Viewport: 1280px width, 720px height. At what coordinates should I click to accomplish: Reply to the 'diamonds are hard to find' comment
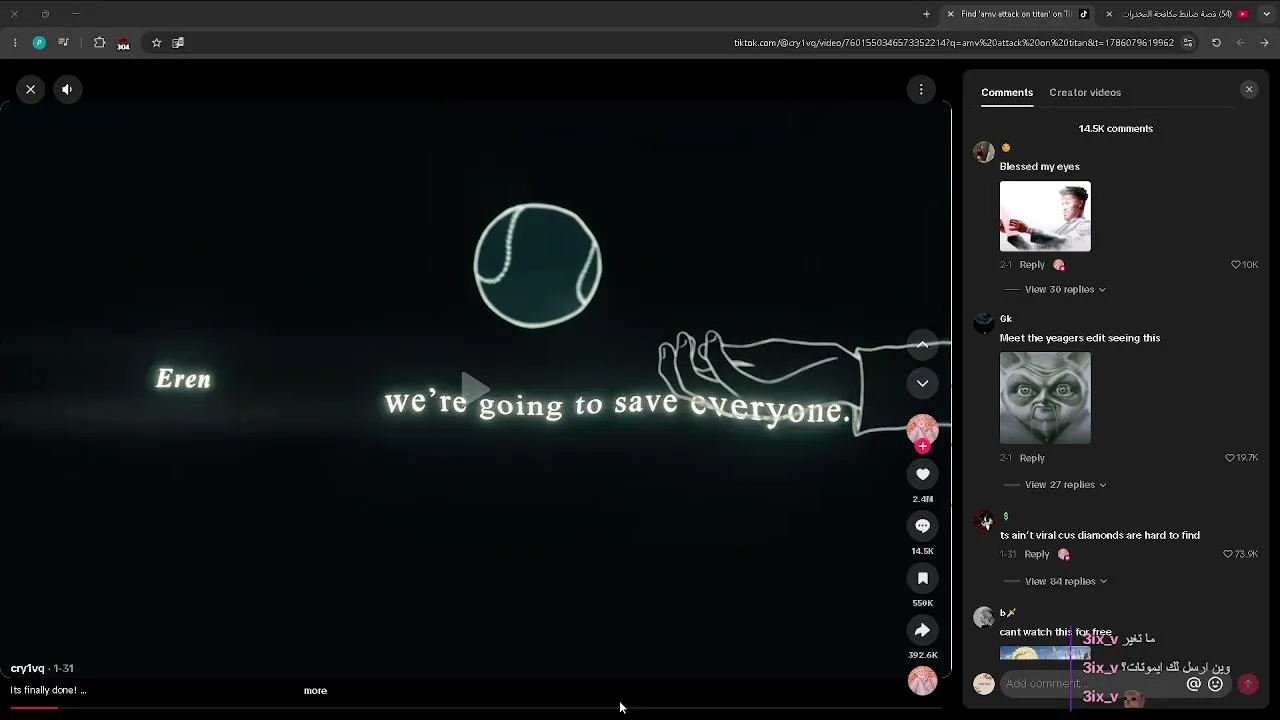click(1037, 554)
